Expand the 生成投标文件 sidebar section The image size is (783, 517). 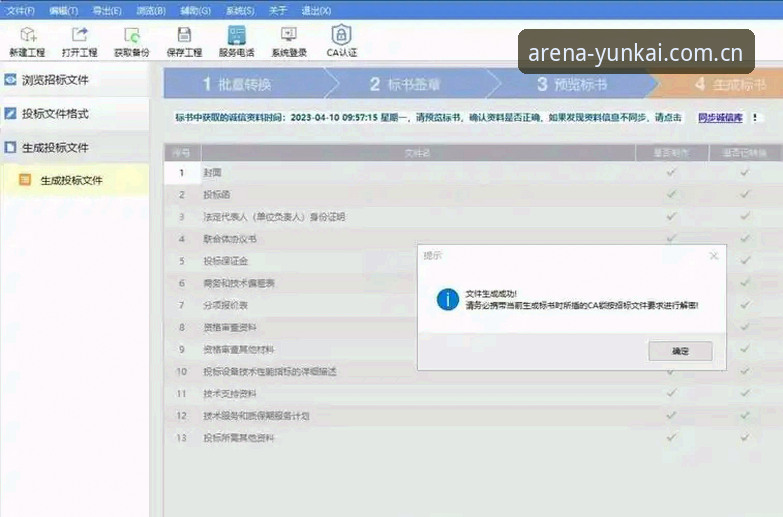75,147
